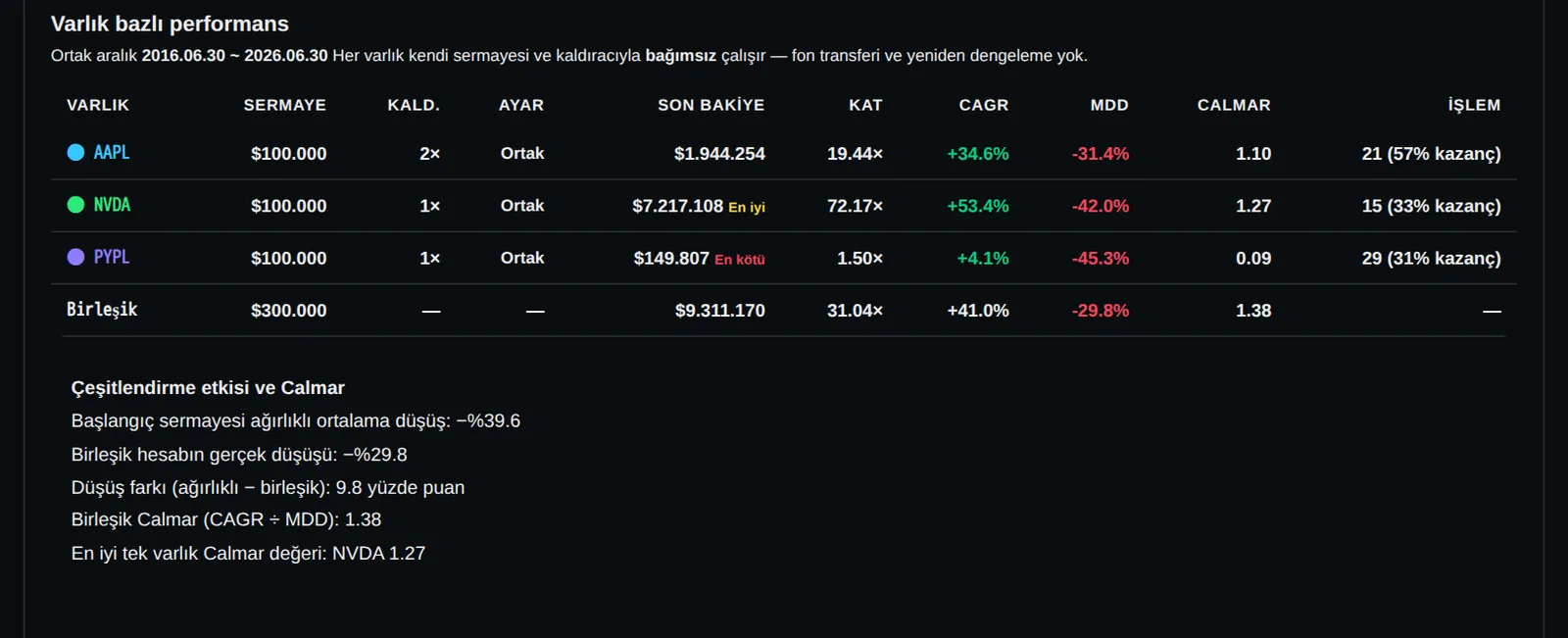Image resolution: width=1568 pixels, height=638 pixels.
Task: Click the 'En kötü' badge
Action: pyautogui.click(x=740, y=260)
